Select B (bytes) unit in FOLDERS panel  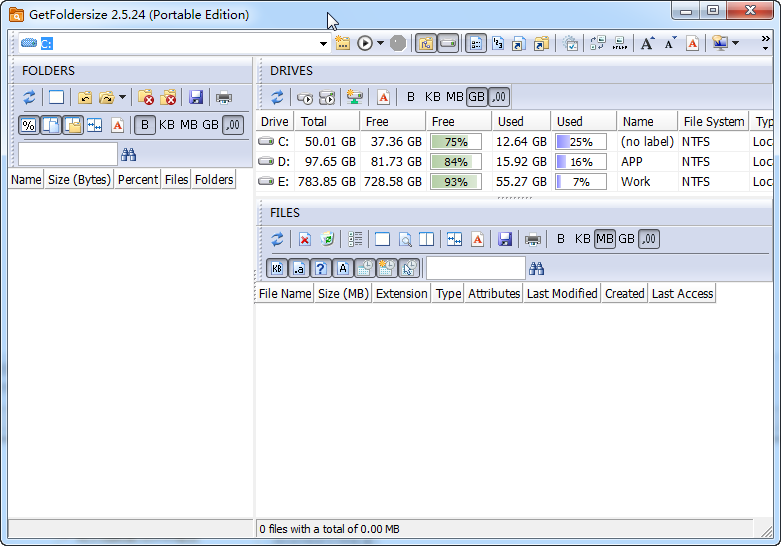pyautogui.click(x=145, y=125)
